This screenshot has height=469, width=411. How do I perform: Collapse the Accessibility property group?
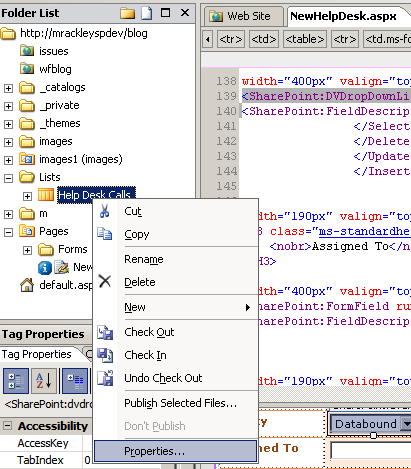point(7,426)
